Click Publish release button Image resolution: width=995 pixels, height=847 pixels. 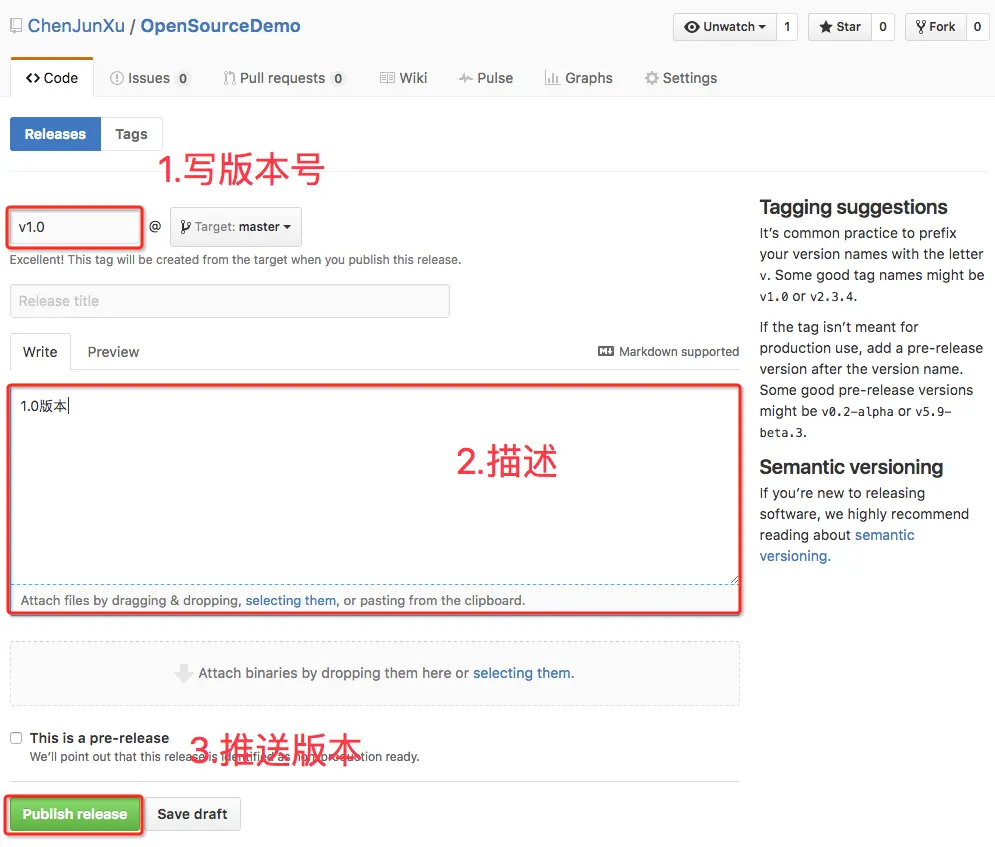tap(75, 814)
